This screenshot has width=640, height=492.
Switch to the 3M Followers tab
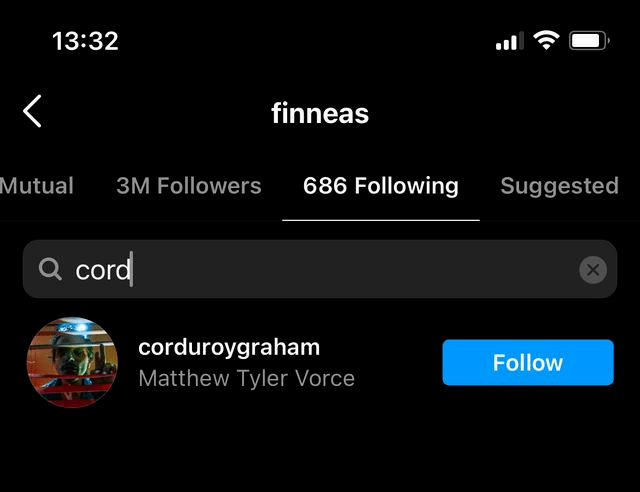(x=189, y=186)
